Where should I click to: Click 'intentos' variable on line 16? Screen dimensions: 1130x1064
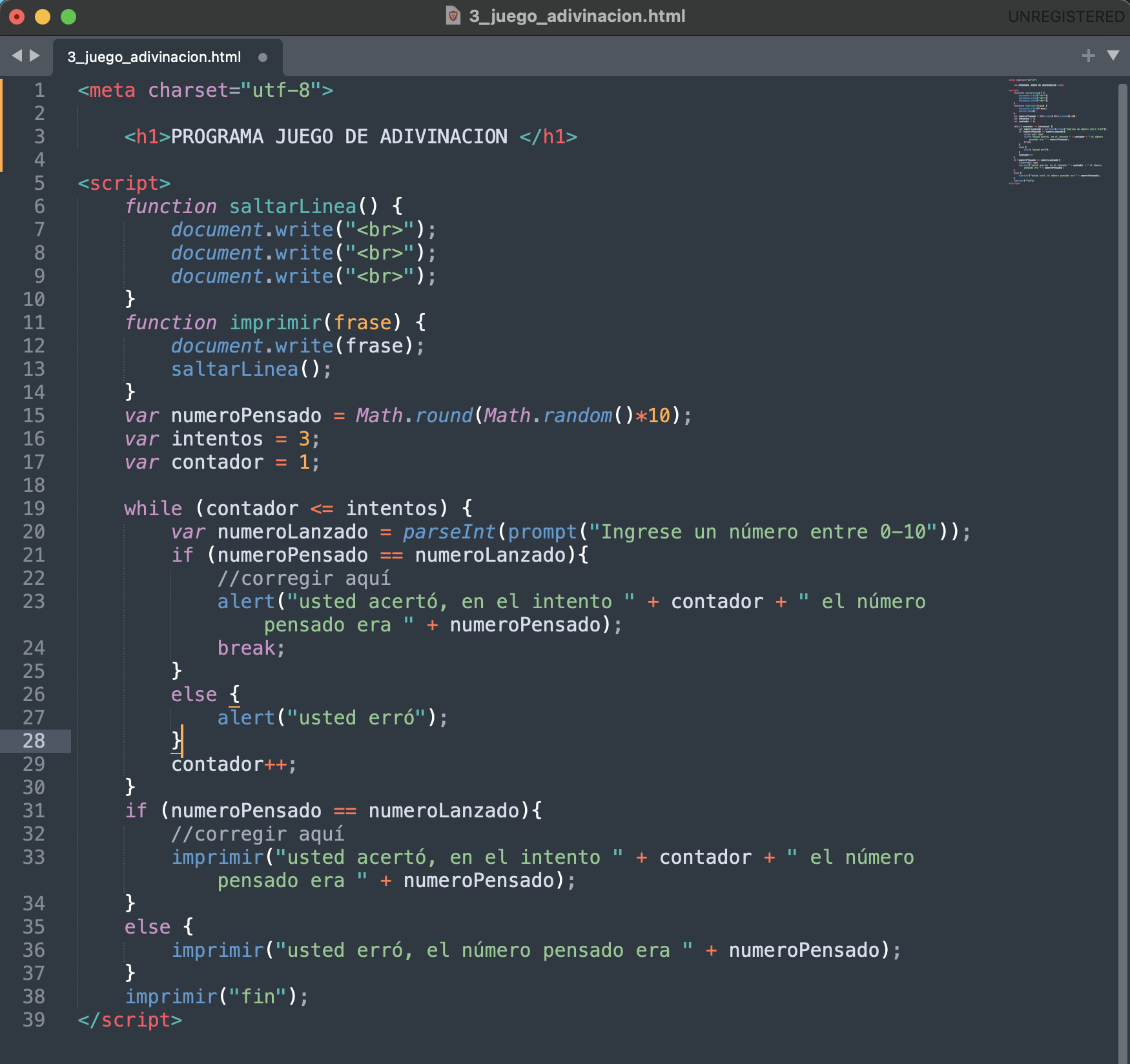217,439
